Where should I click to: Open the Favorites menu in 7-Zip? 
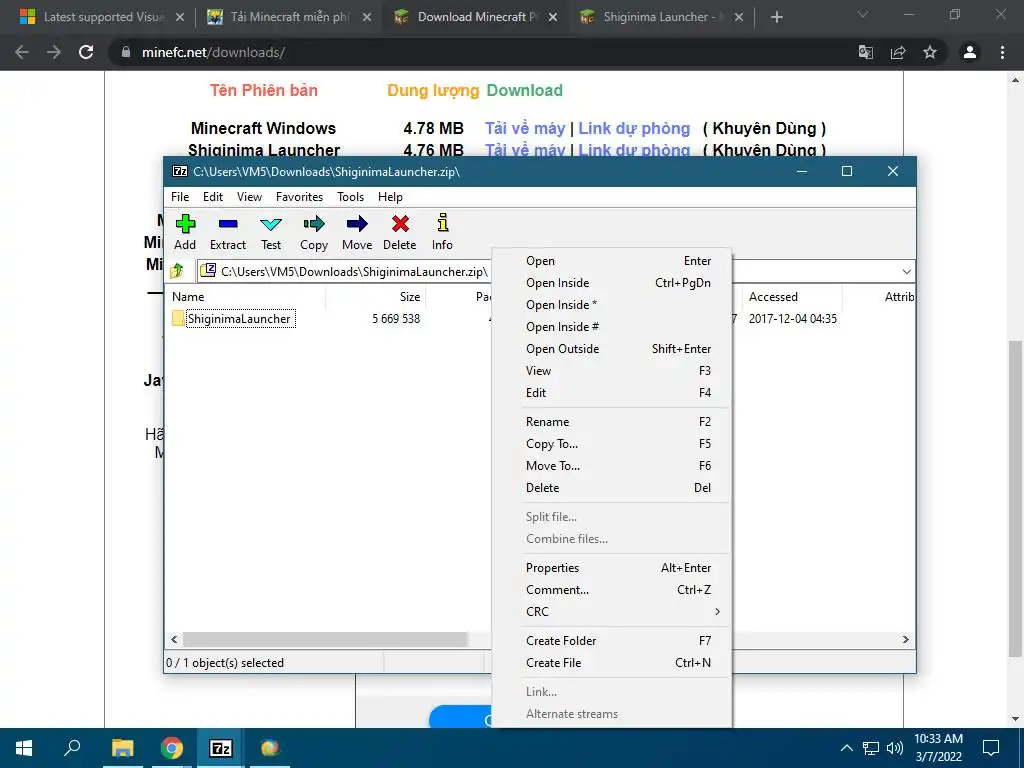click(x=299, y=197)
